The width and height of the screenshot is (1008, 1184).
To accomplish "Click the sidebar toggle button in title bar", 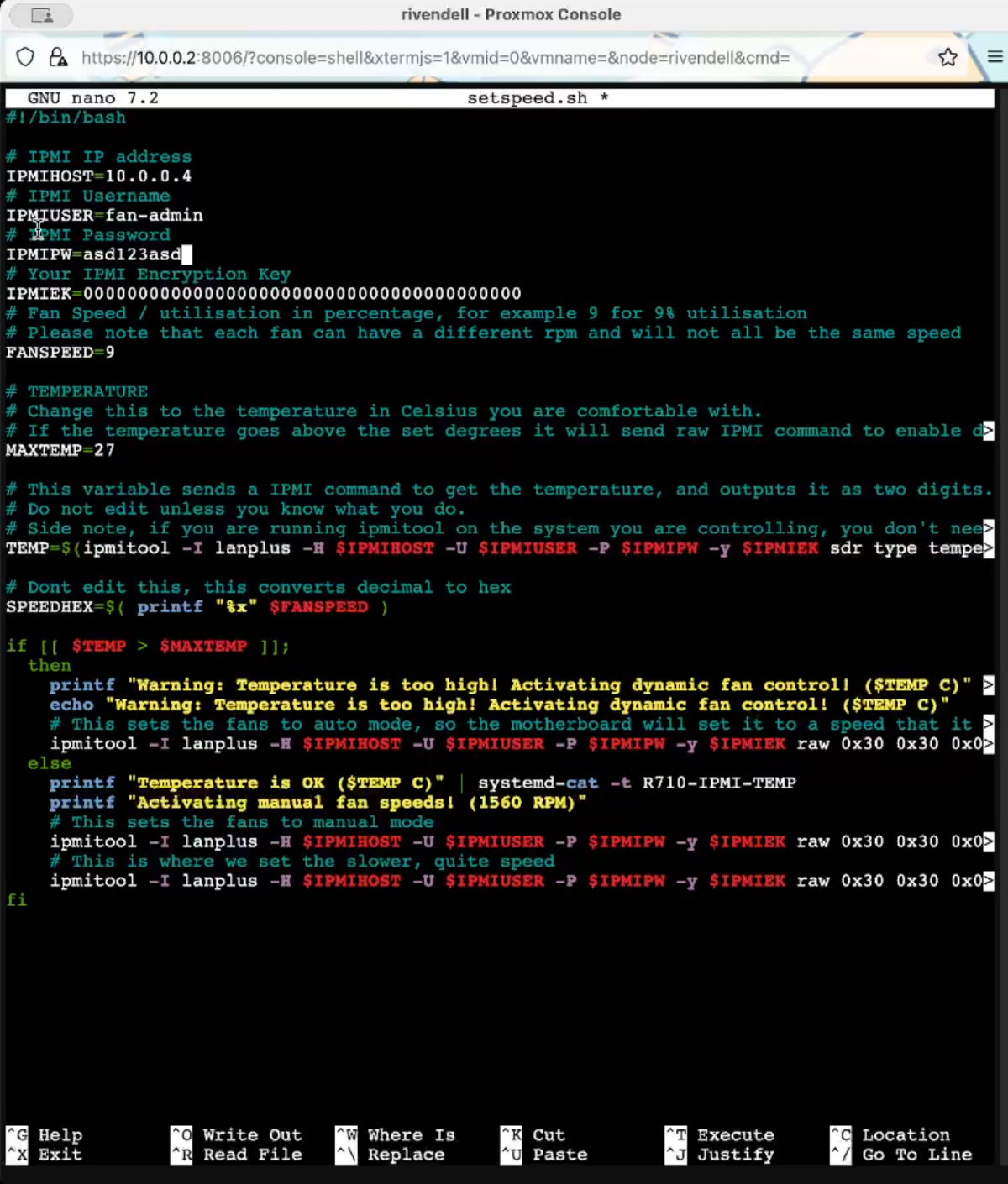I will (41, 15).
